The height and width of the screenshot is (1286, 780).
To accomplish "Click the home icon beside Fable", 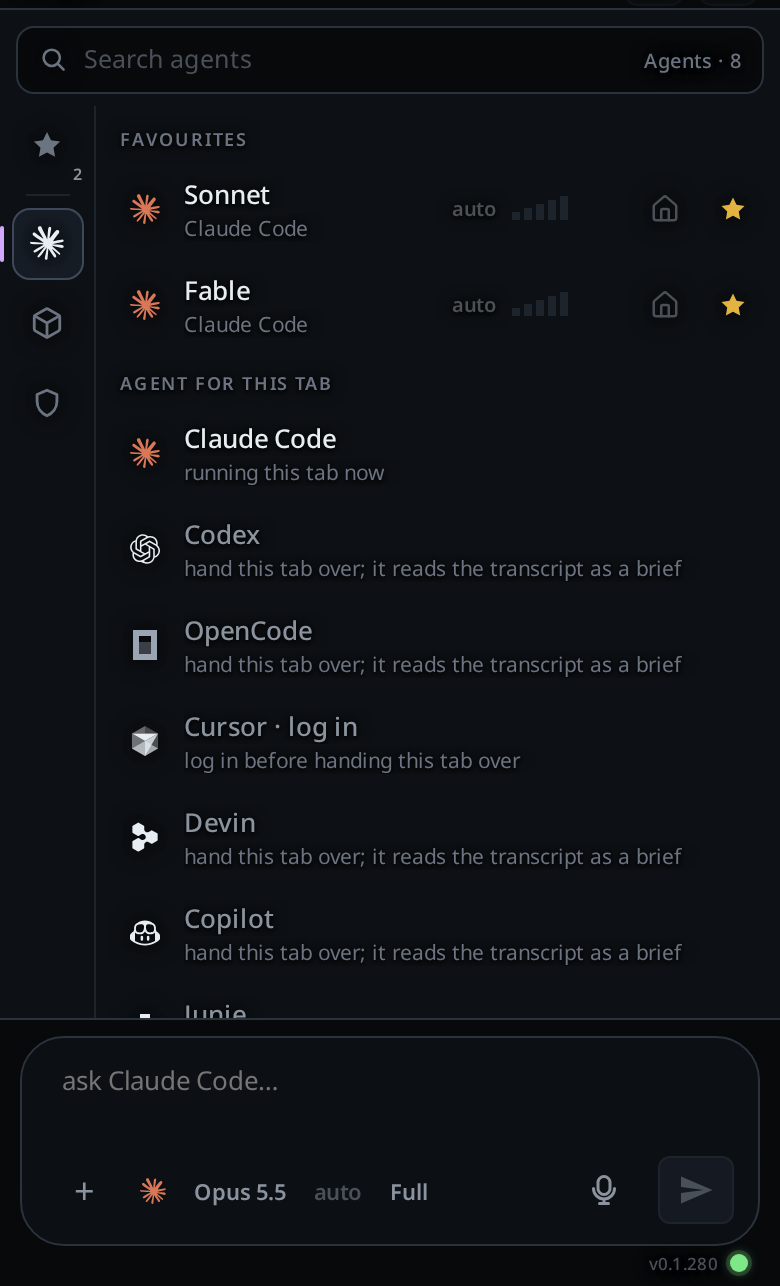I will 665,305.
